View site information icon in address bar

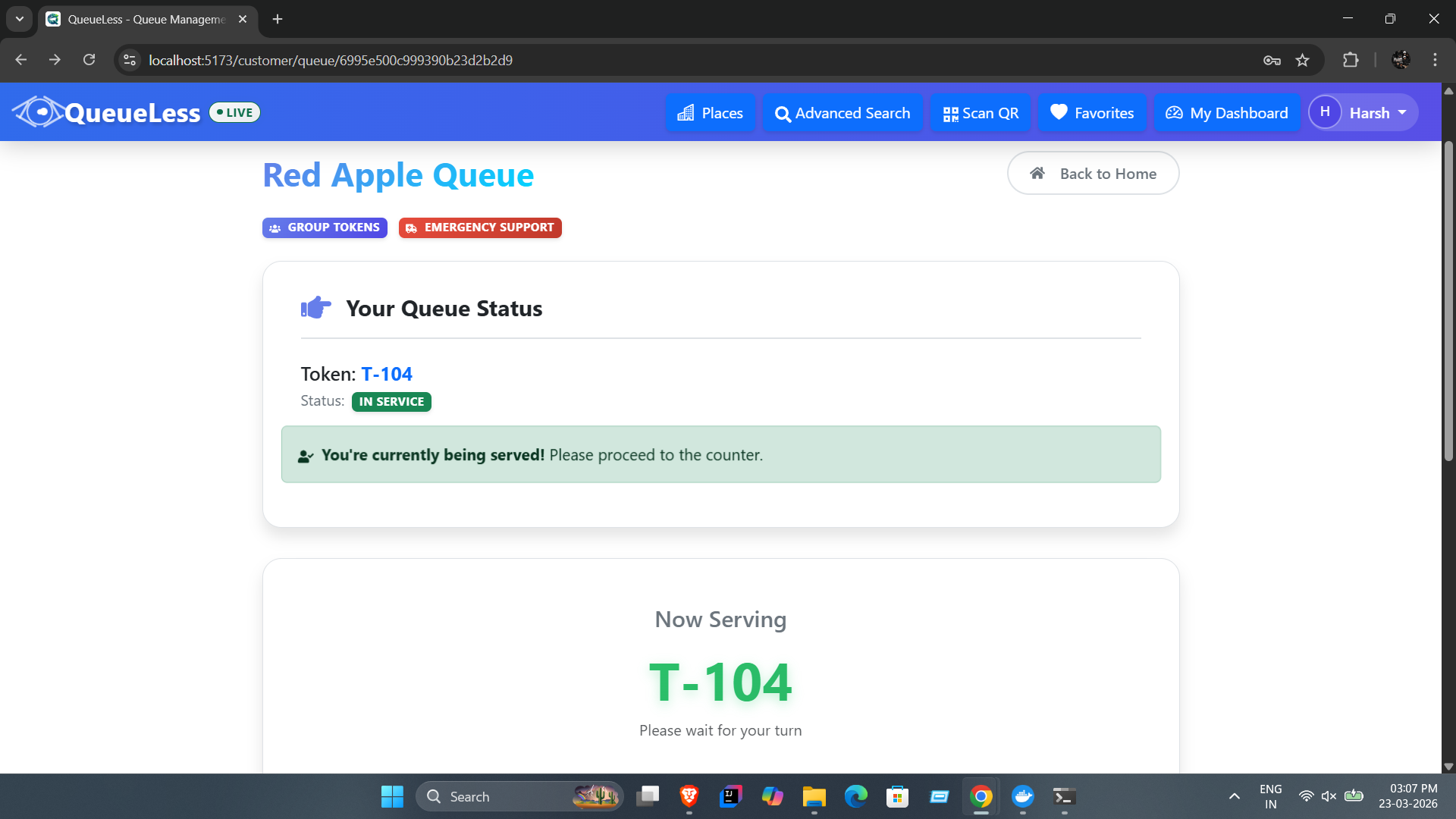130,60
